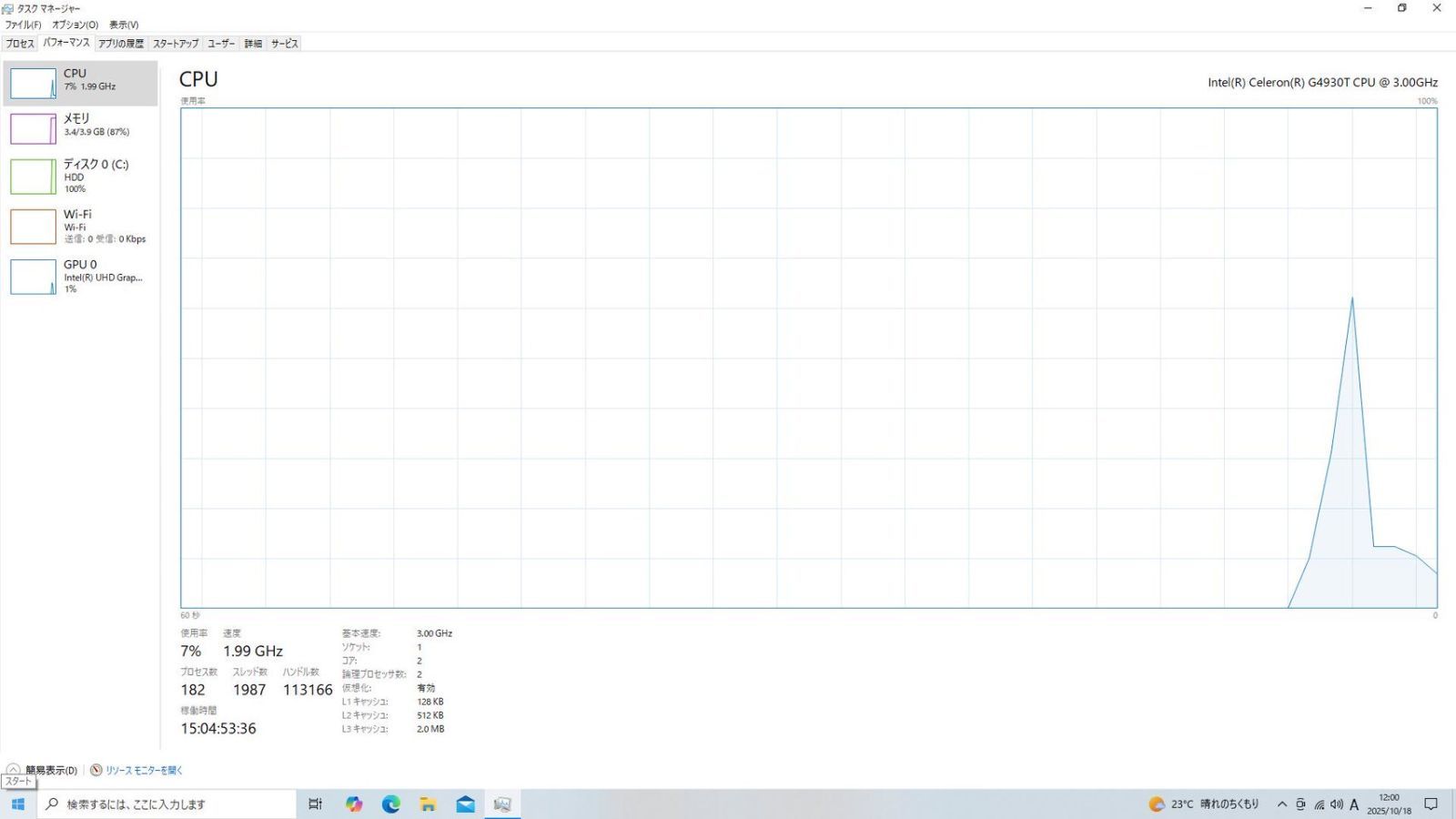Open the サービス tab
Viewport: 1456px width, 819px height.
click(284, 44)
